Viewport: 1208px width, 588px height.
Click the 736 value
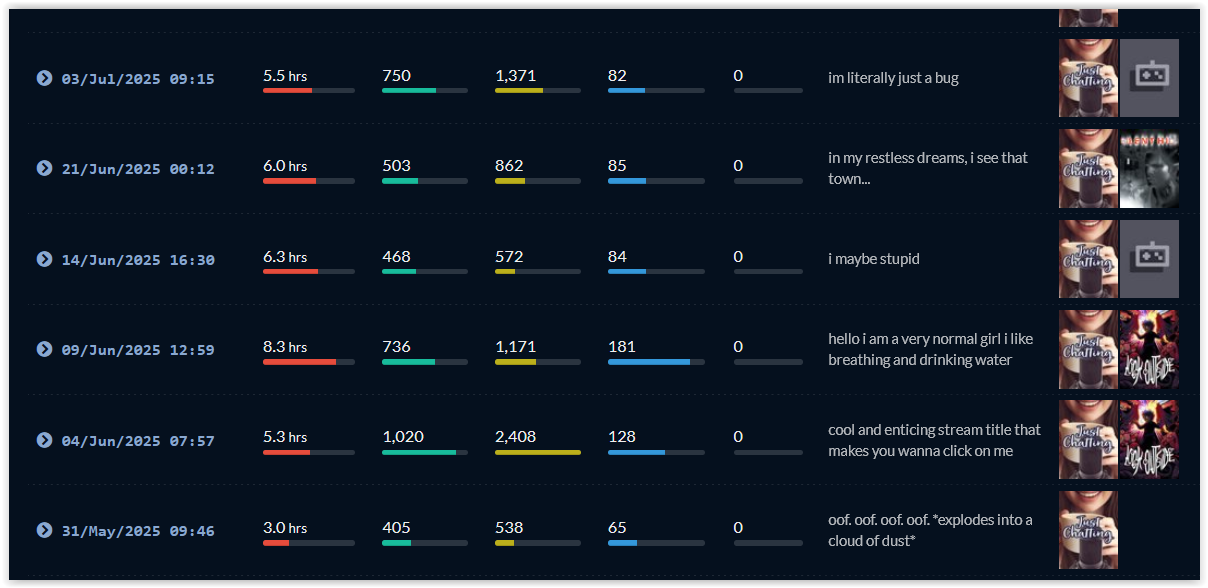pos(396,347)
